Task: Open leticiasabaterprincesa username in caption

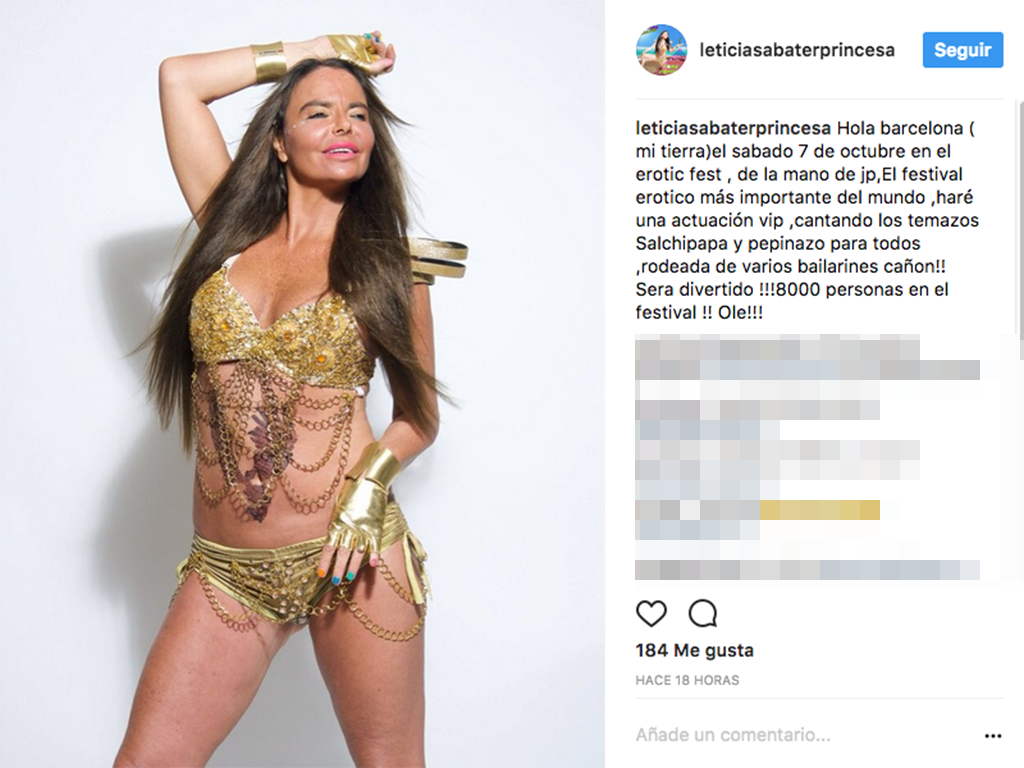Action: 733,128
